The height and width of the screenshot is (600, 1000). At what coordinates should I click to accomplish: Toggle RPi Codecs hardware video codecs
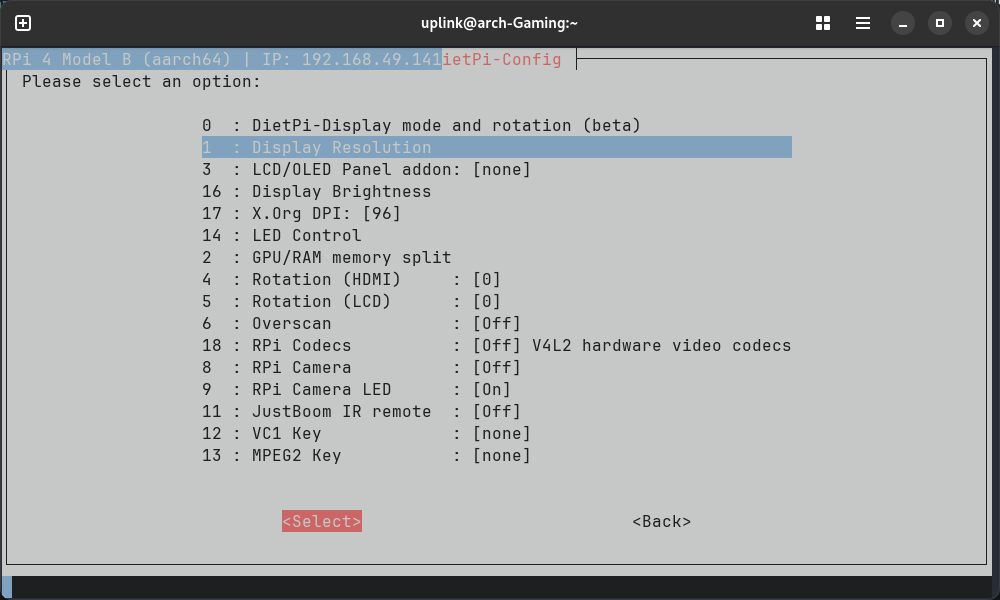pos(495,346)
